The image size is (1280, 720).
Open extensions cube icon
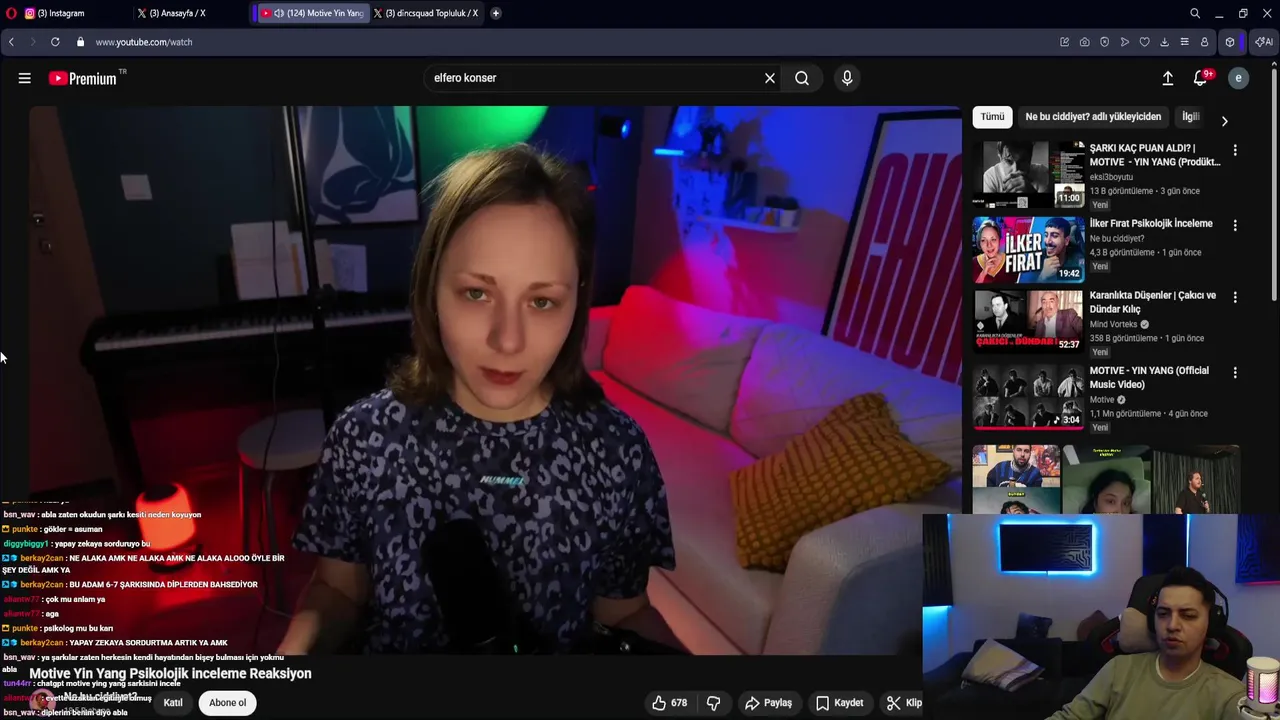point(1230,42)
